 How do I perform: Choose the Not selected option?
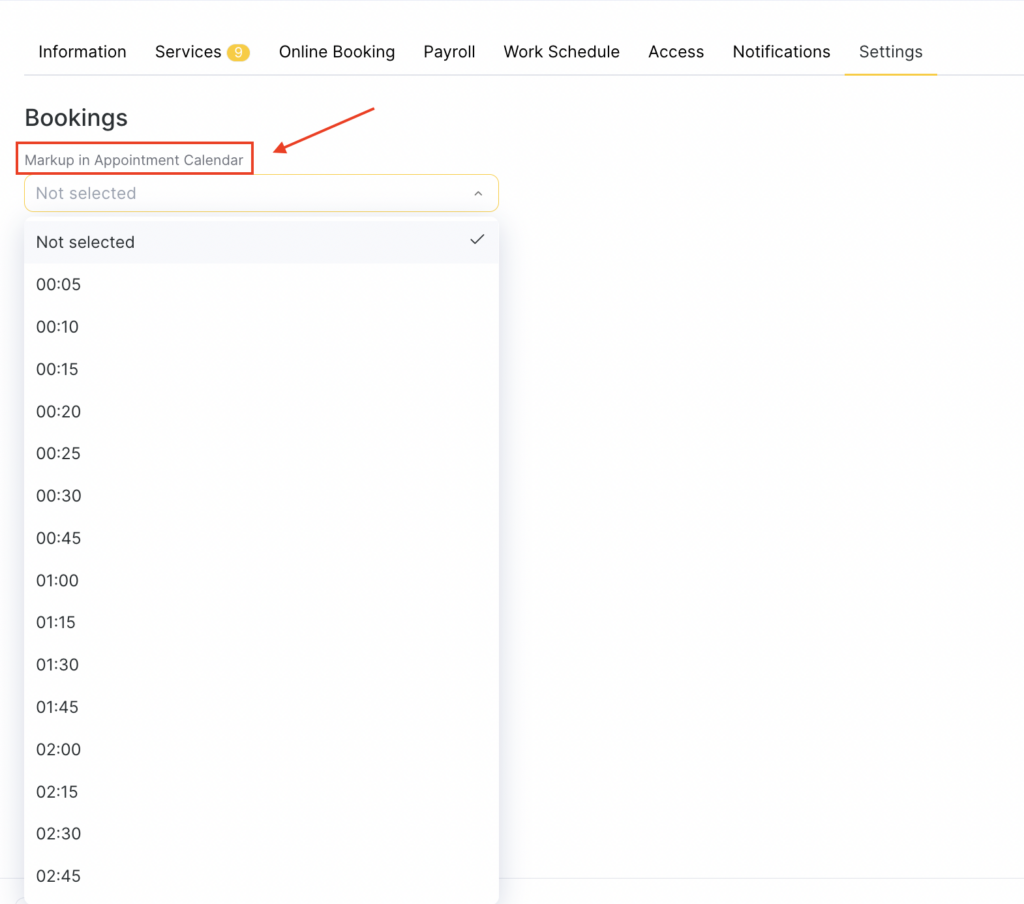tap(85, 242)
